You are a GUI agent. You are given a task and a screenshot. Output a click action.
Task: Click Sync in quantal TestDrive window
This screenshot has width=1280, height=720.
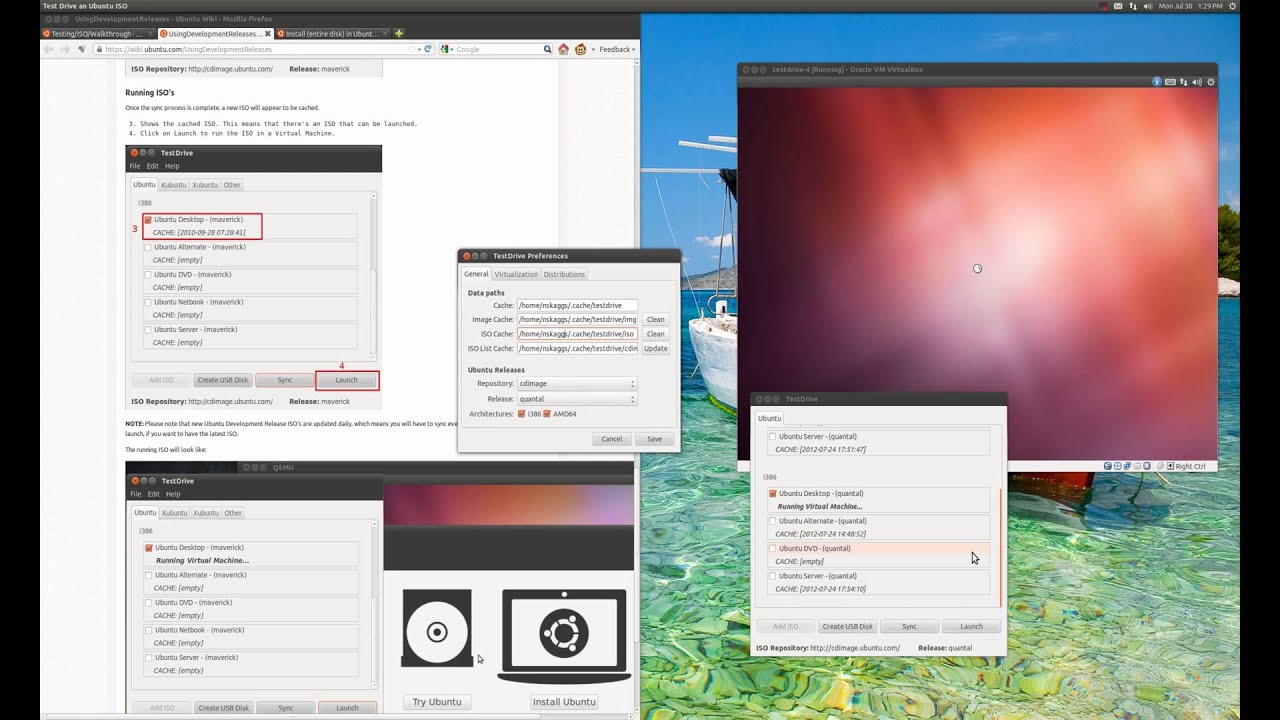(909, 627)
